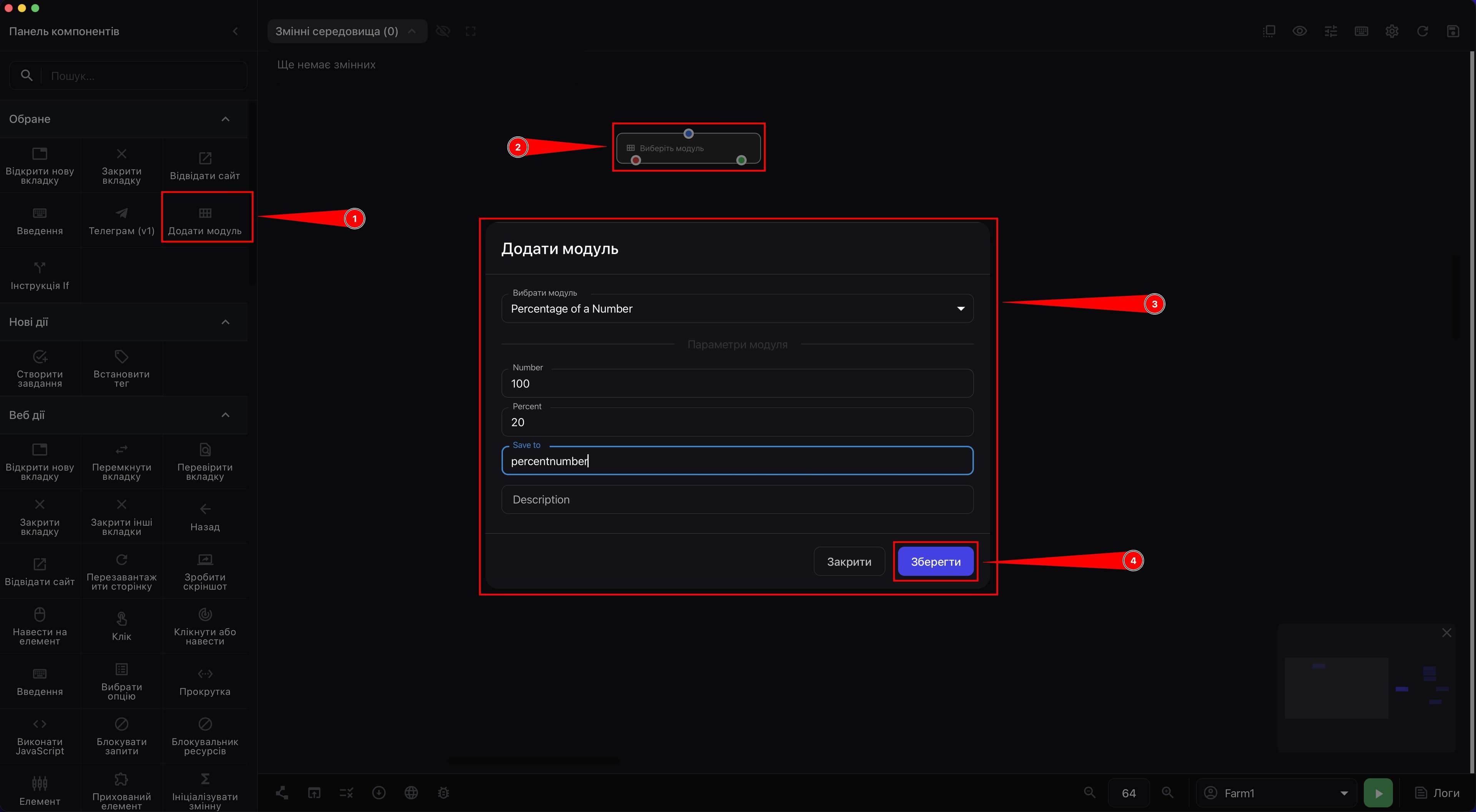Click the Закрити button in dialog
The height and width of the screenshot is (812, 1476).
click(x=849, y=561)
